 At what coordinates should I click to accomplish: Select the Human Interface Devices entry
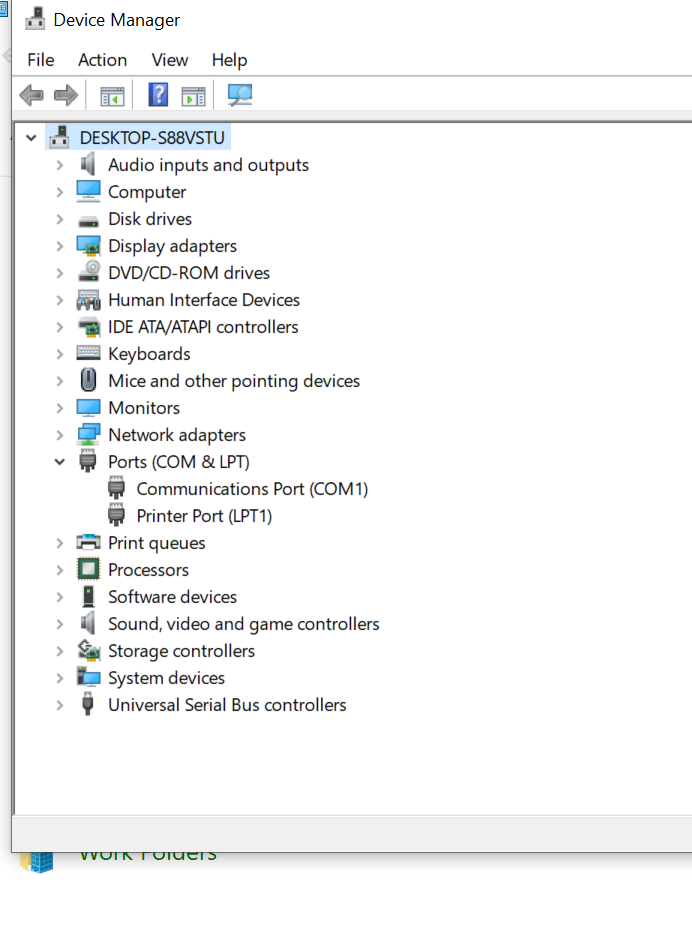point(204,300)
